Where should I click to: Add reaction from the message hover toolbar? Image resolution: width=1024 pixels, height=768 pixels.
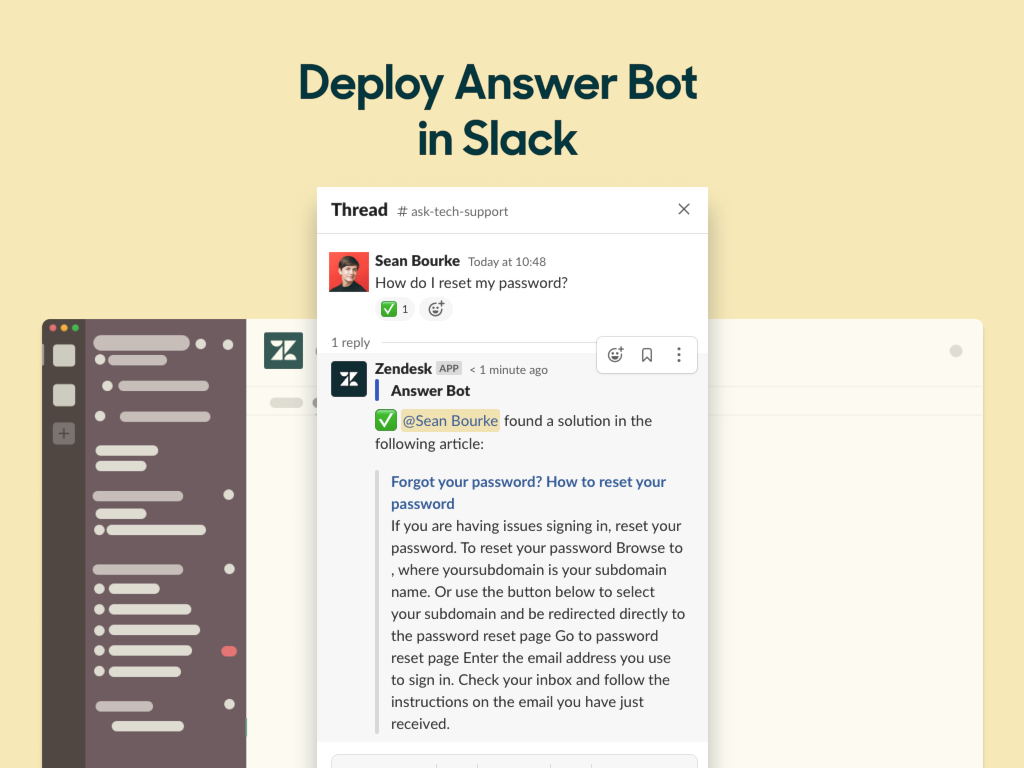[615, 355]
